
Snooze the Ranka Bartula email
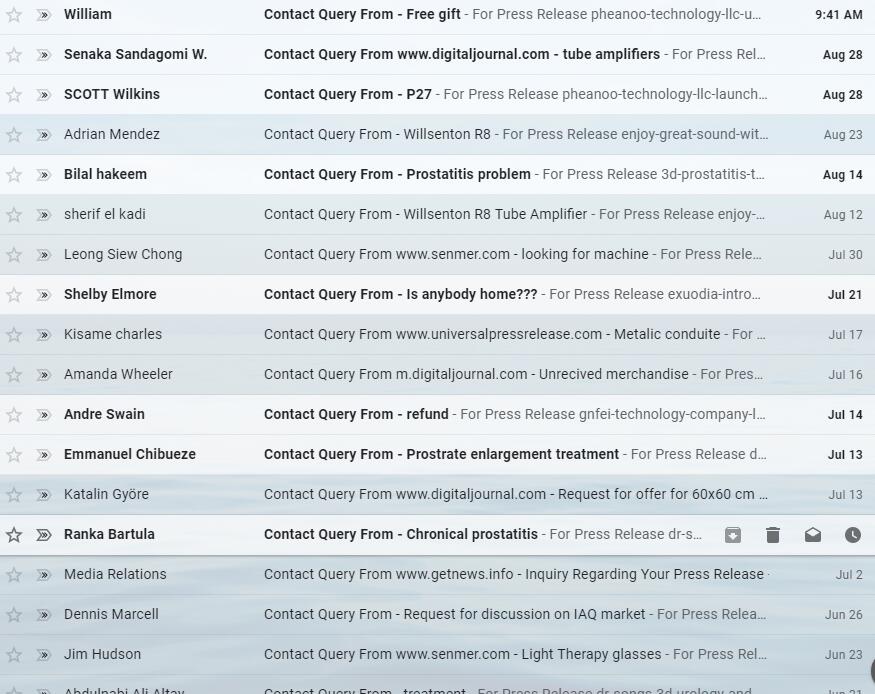852,535
